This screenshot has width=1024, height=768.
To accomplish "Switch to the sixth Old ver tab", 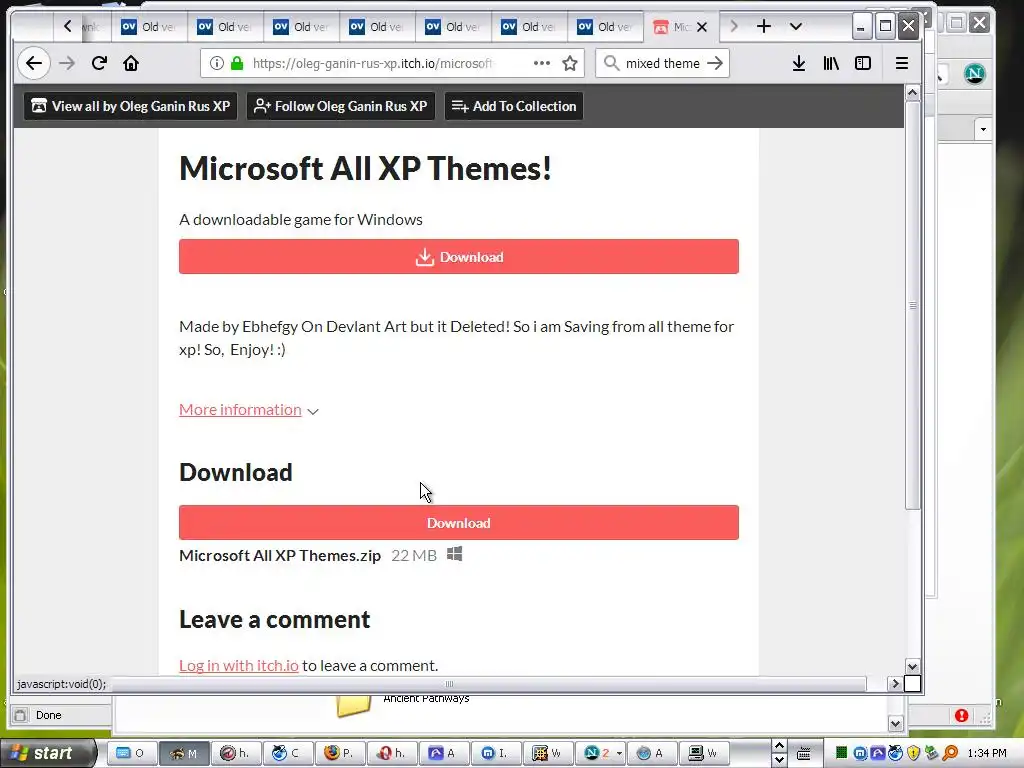I will [x=529, y=27].
